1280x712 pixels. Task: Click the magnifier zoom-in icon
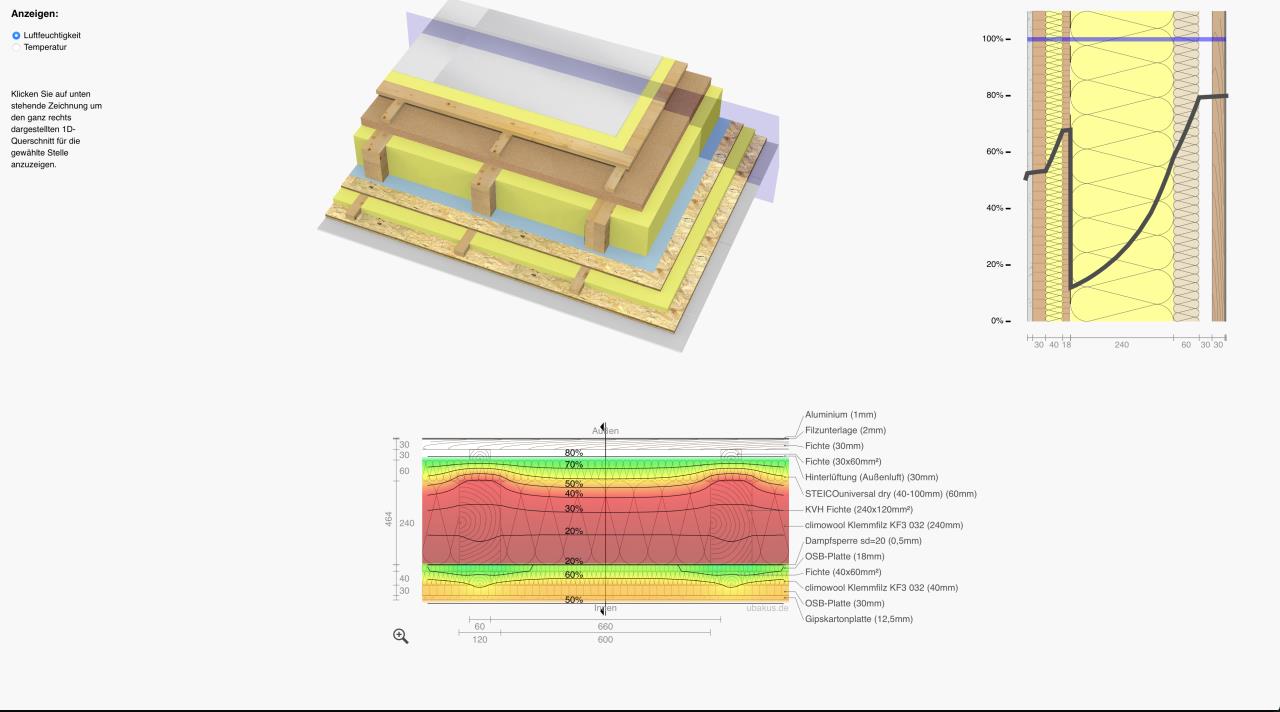click(x=400, y=636)
